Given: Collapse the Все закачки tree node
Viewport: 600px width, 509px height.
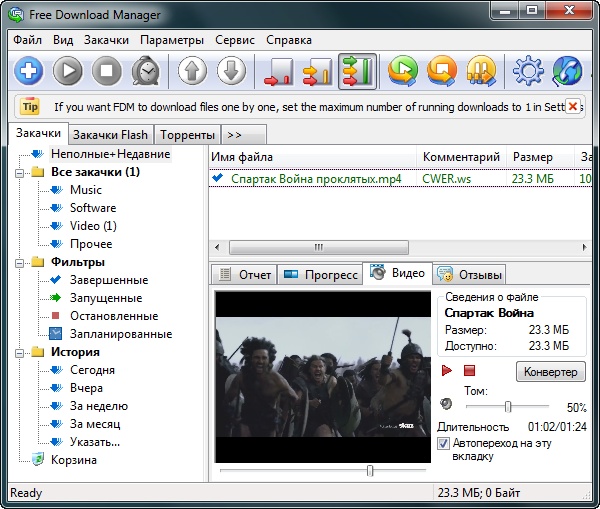Looking at the screenshot, I should [x=22, y=172].
